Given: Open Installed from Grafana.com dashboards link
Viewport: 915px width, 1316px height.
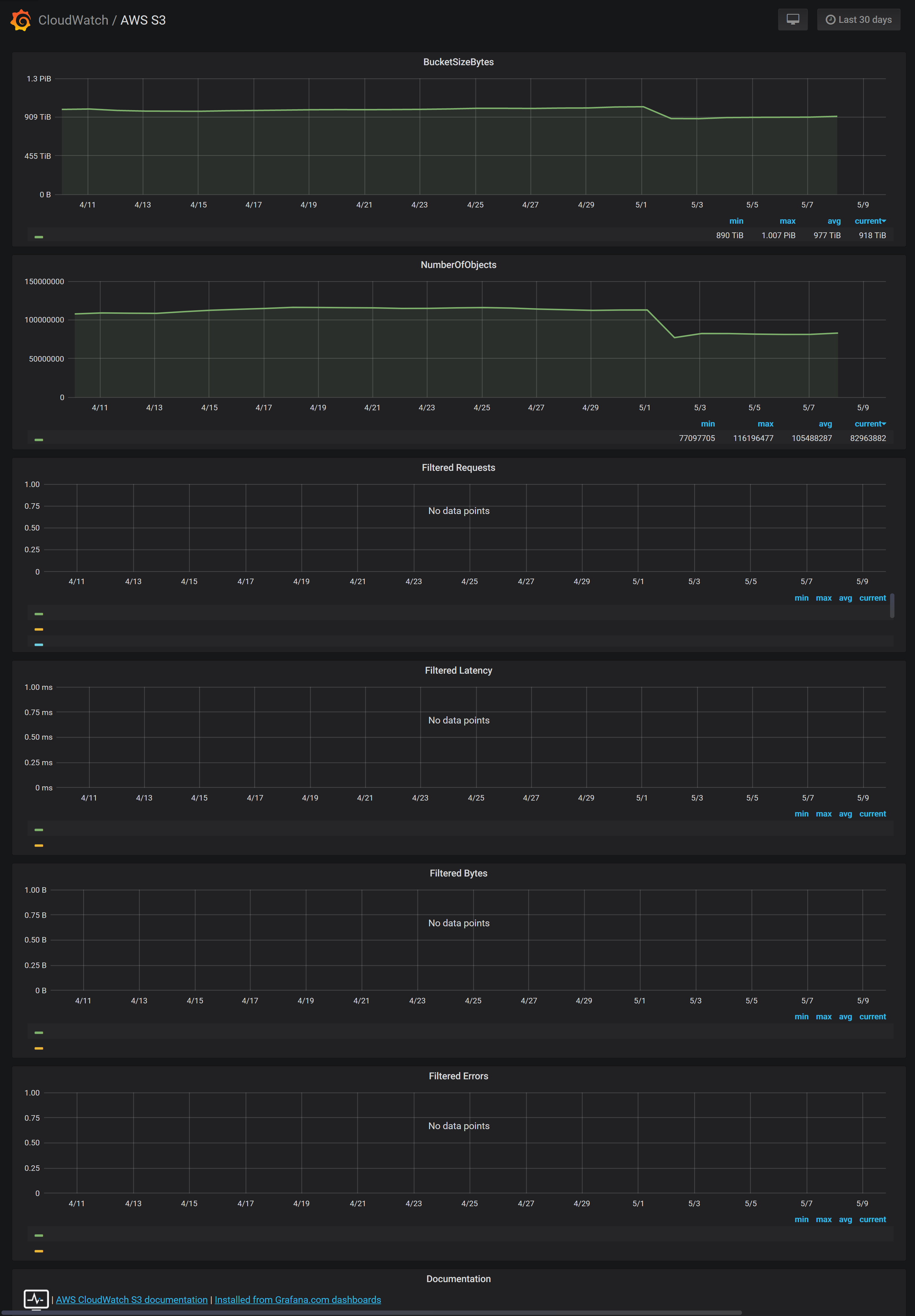Looking at the screenshot, I should coord(298,1299).
